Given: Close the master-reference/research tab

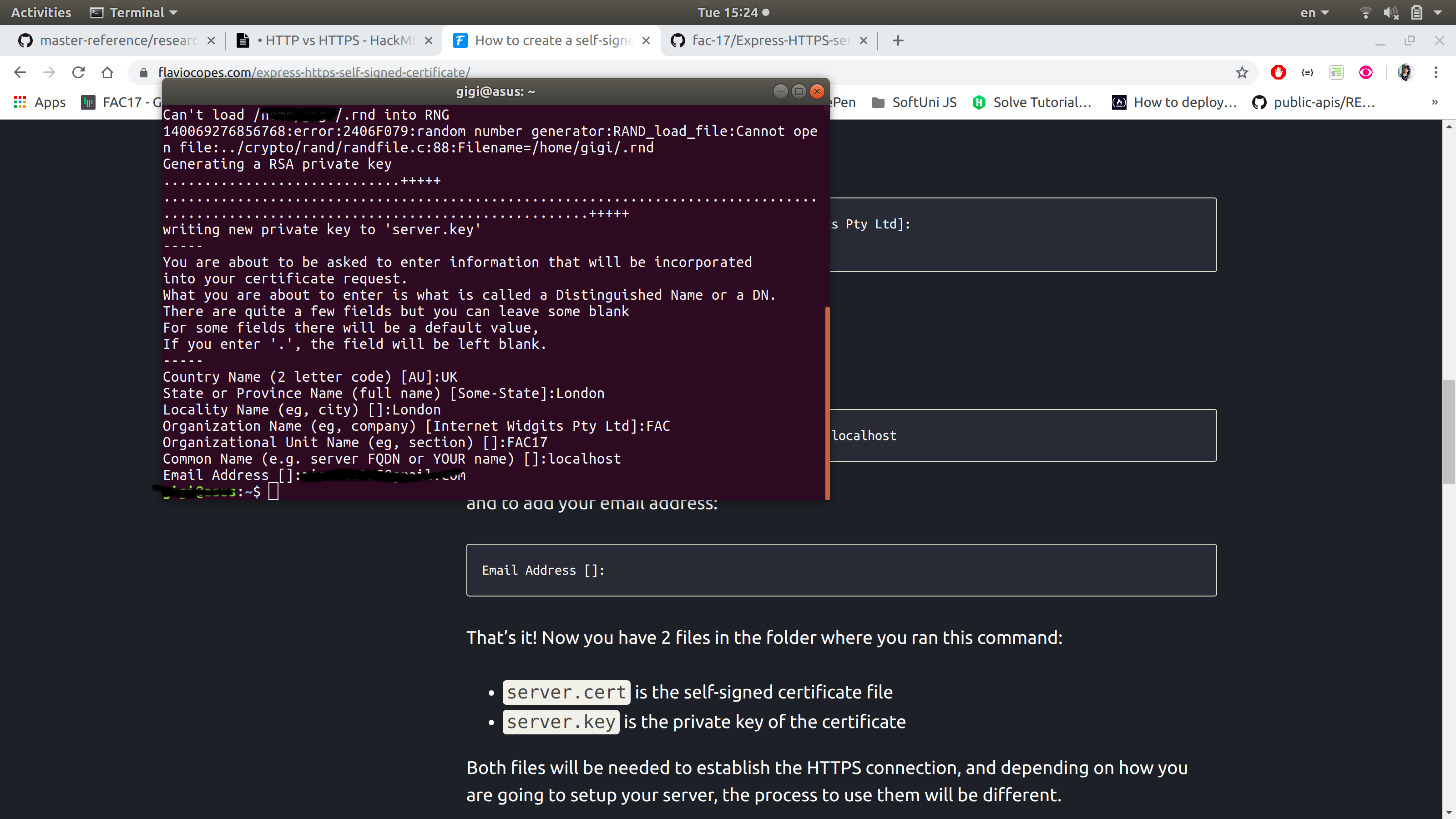Looking at the screenshot, I should coord(211,40).
